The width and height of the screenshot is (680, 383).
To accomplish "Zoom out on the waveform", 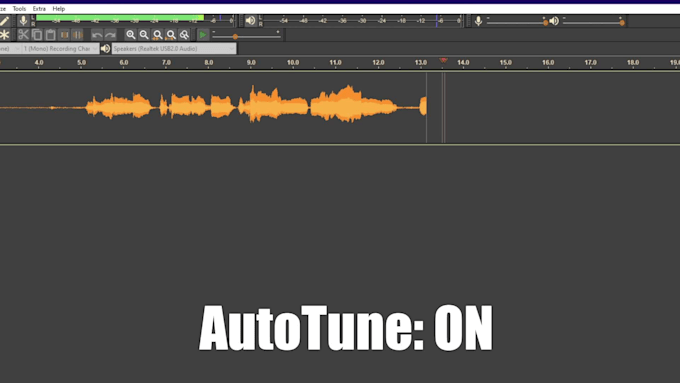I will point(144,35).
